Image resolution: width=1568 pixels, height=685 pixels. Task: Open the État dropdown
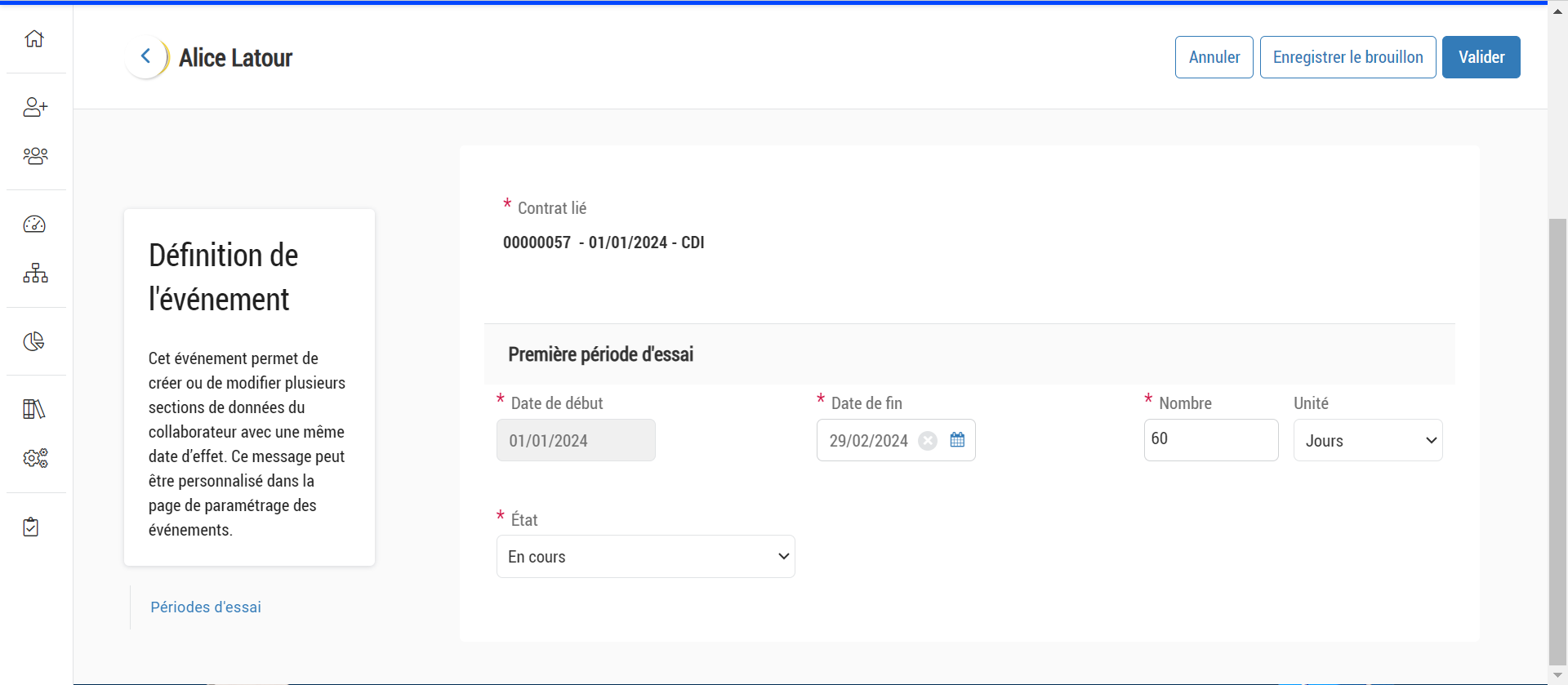click(x=645, y=557)
